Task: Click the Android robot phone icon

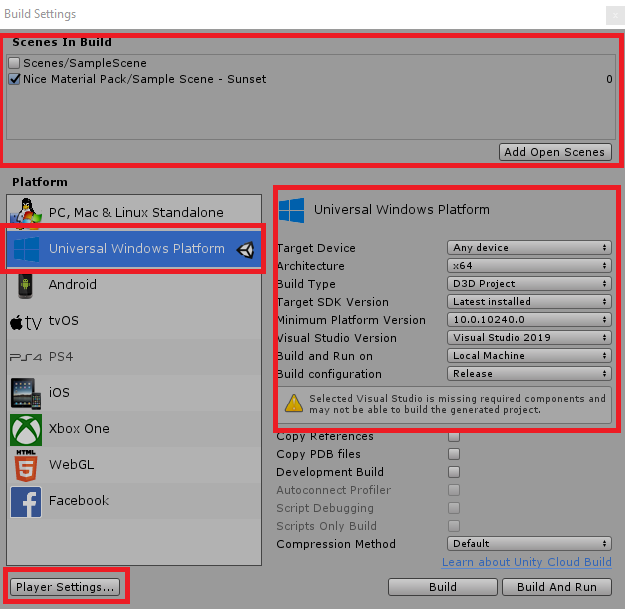Action: point(26,285)
